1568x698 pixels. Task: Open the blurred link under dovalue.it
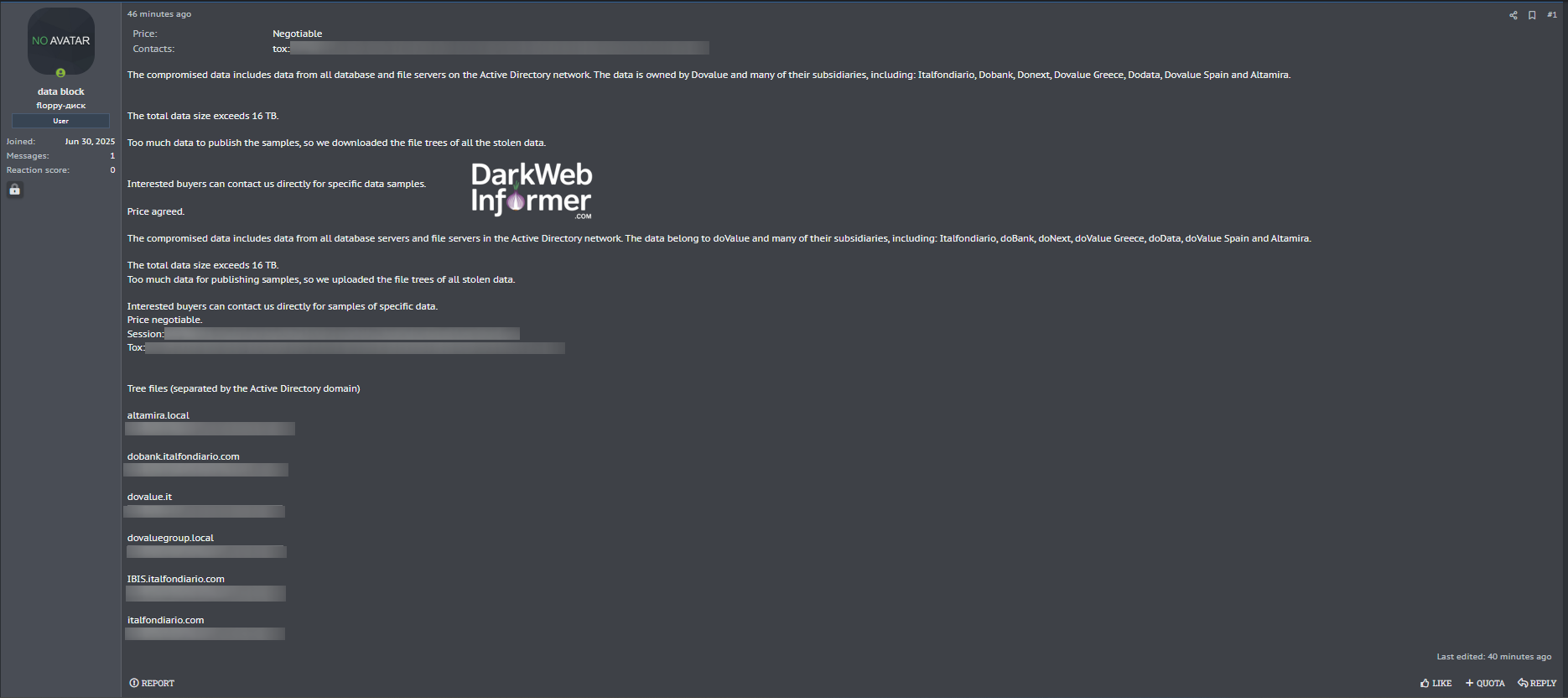tap(205, 511)
